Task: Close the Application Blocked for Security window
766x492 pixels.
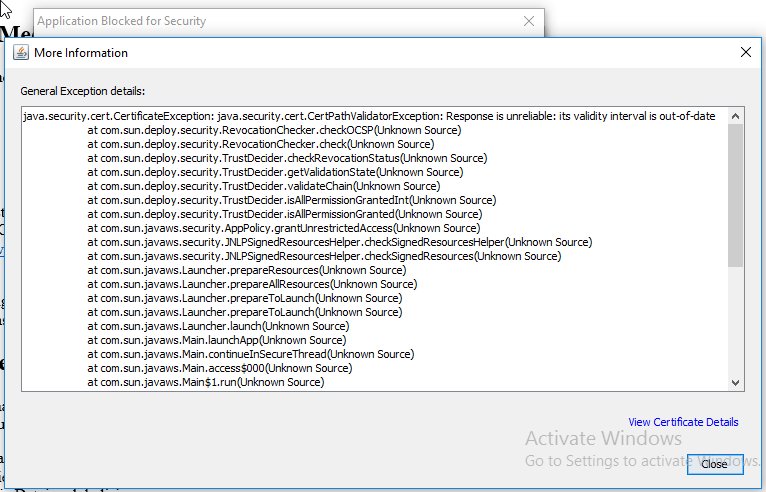Action: point(529,20)
